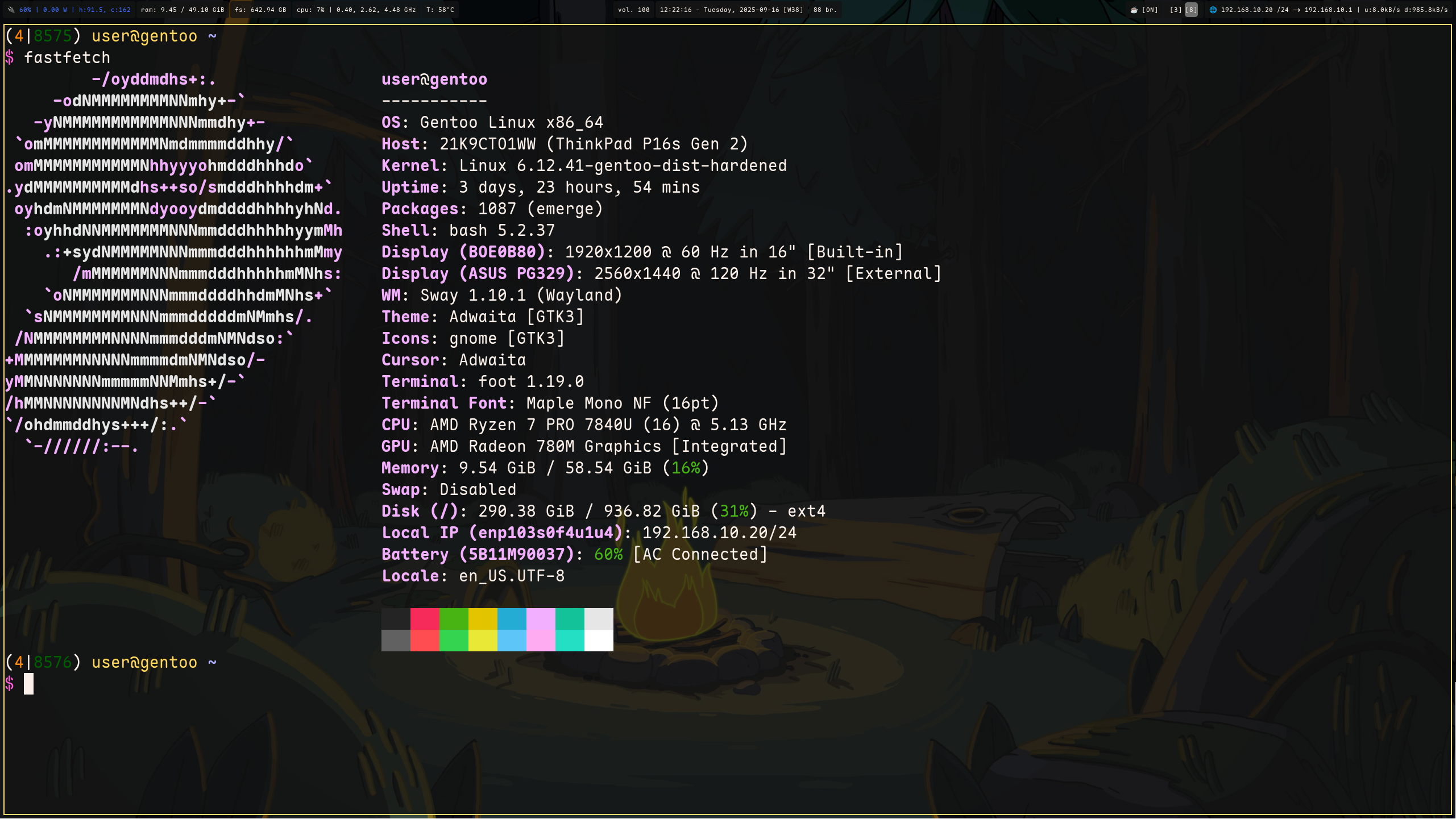
Task: Pick the teal color block in palette top row
Action: (x=570, y=619)
